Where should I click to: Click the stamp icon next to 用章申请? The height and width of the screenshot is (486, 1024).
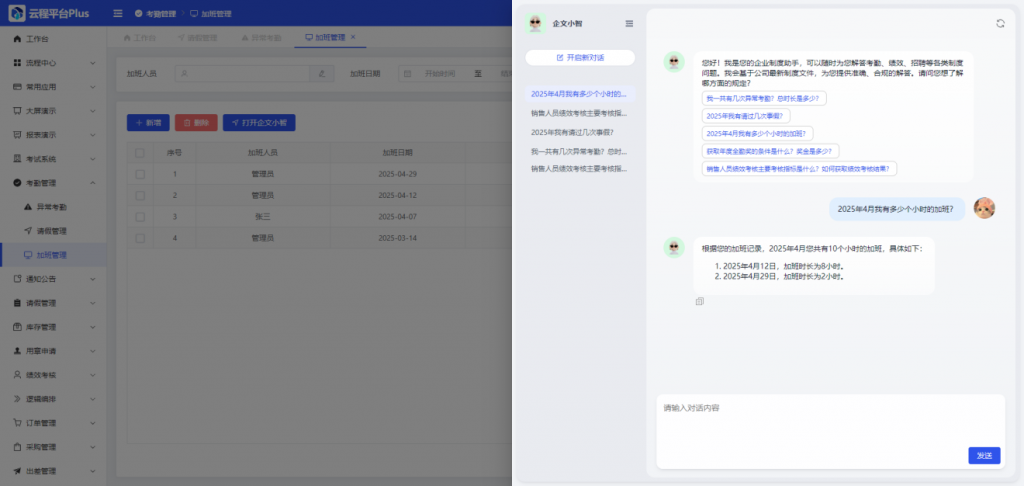click(17, 351)
